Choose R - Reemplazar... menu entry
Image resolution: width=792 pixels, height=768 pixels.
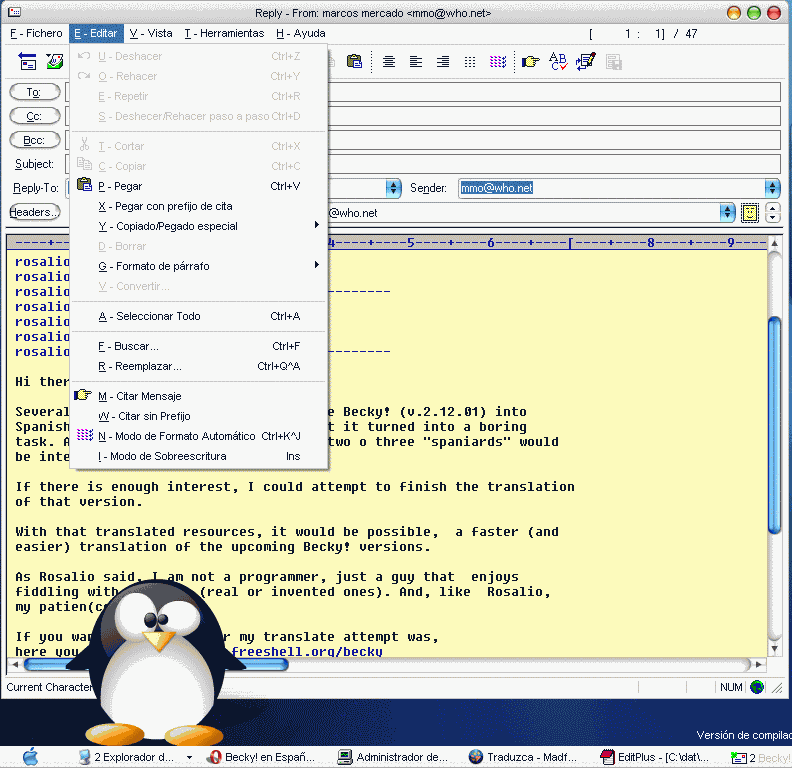click(199, 366)
